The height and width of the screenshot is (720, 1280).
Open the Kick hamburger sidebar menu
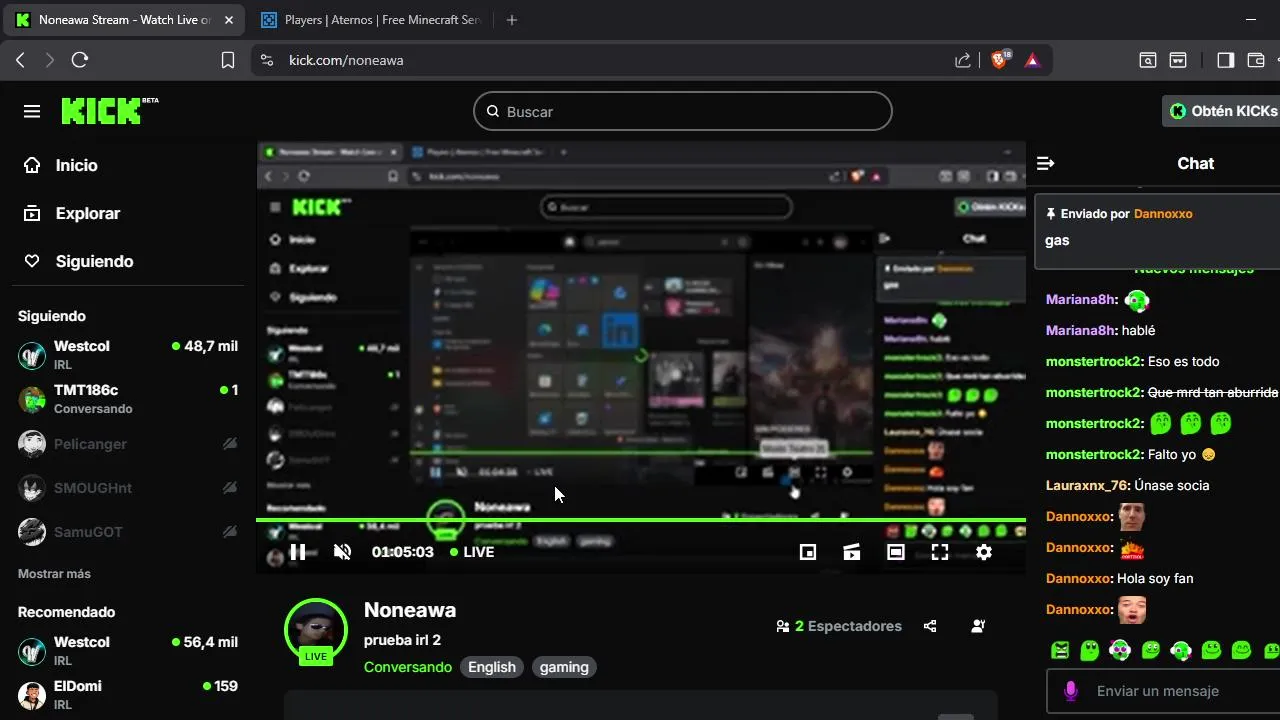32,111
